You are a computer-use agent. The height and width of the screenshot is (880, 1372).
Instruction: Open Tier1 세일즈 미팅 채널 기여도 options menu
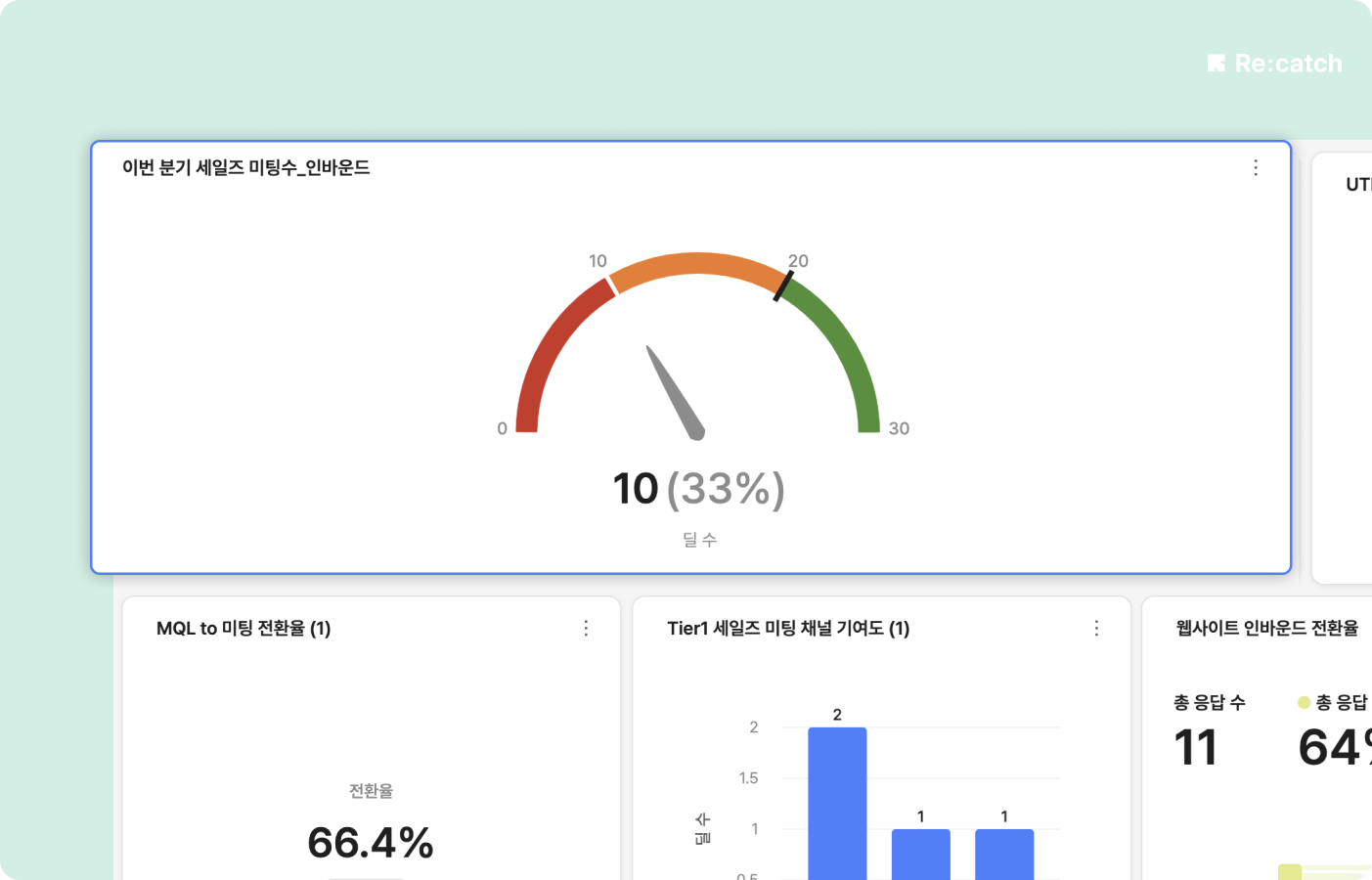(x=1096, y=629)
